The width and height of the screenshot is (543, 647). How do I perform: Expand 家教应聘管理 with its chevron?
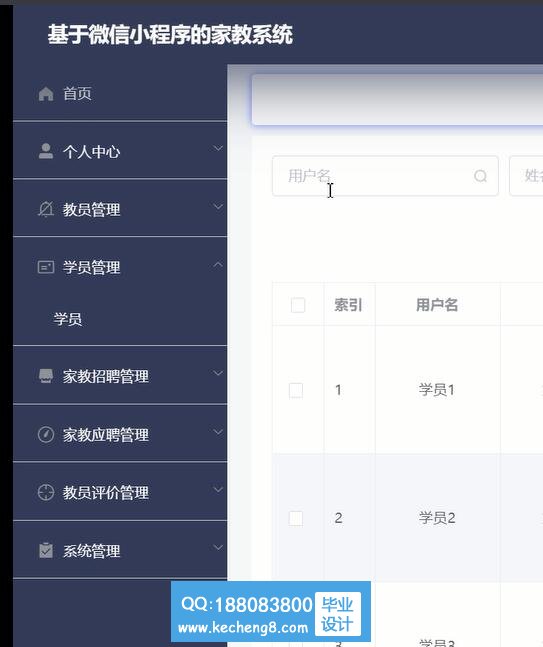(x=218, y=432)
